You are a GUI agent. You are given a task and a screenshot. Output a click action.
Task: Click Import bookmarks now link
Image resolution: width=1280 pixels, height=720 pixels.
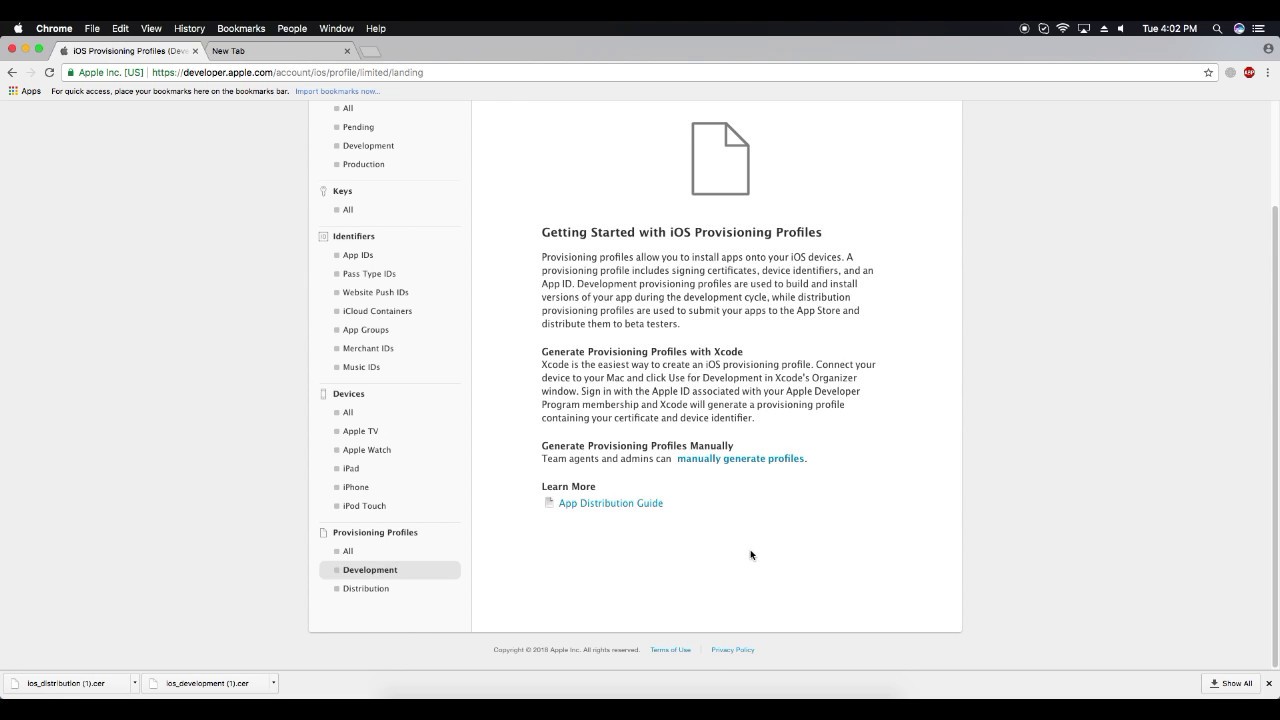pos(337,91)
